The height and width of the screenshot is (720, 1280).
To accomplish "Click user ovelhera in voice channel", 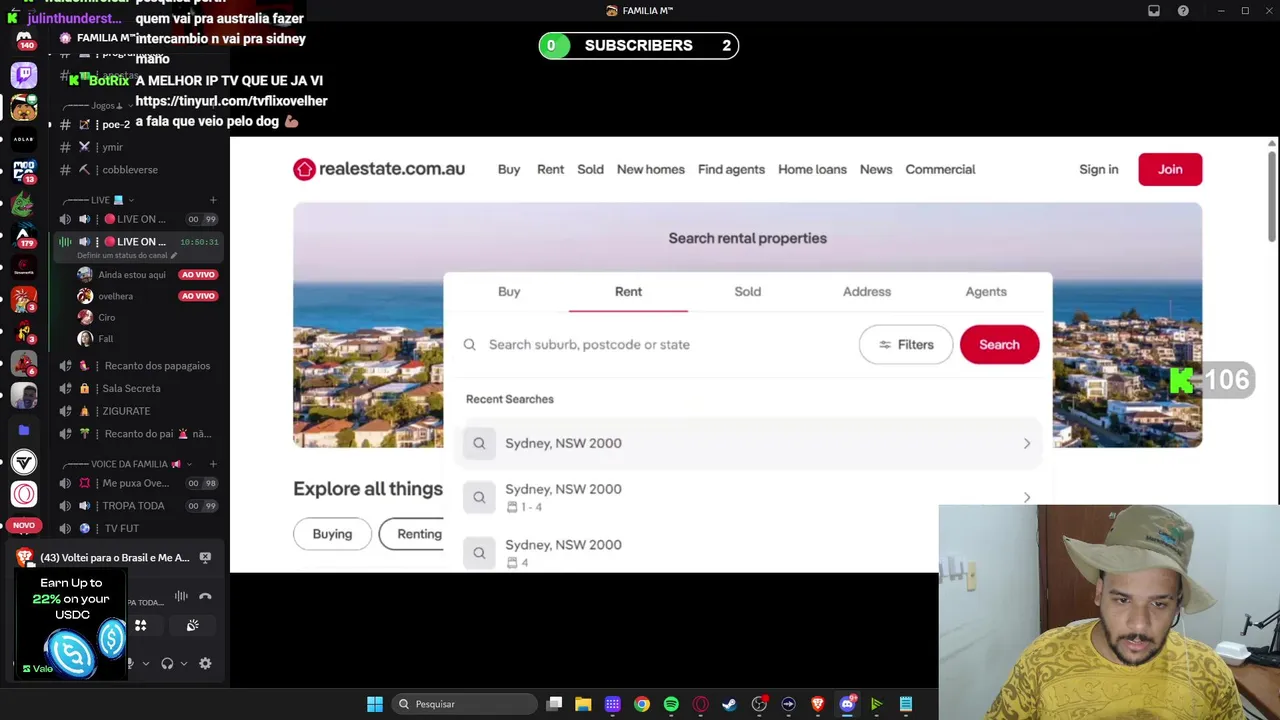I will [x=115, y=296].
